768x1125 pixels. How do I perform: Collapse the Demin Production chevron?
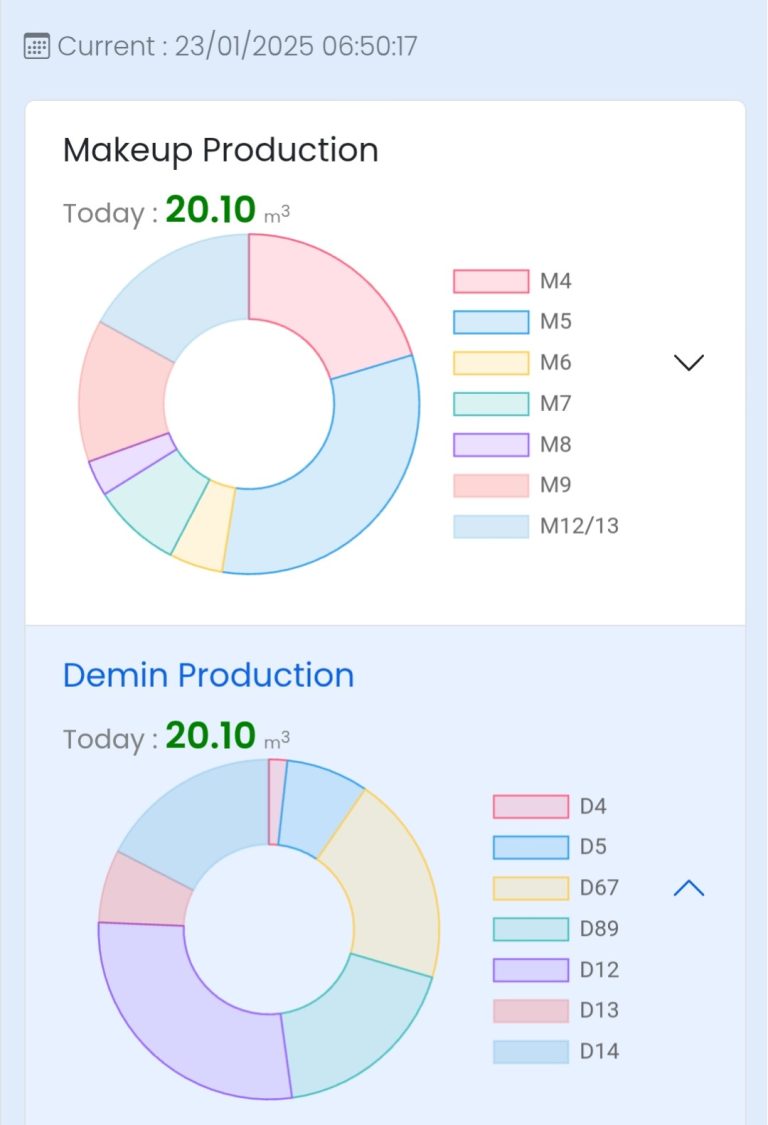[689, 887]
